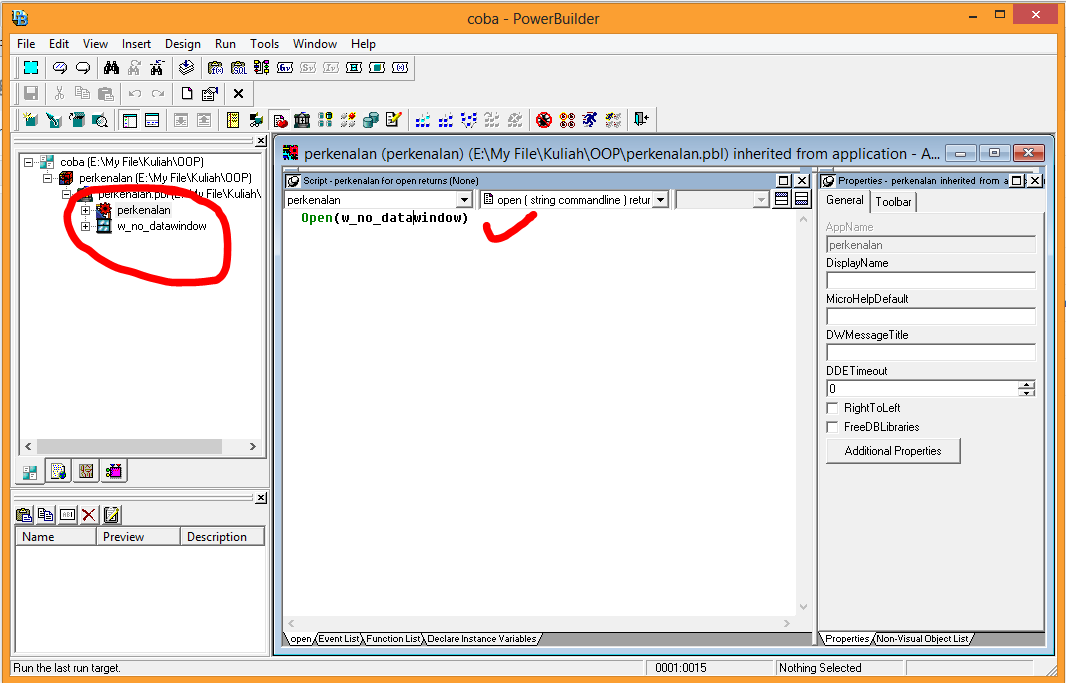Viewport: 1066px width, 683px height.
Task: Click the New document icon
Action: click(x=186, y=94)
